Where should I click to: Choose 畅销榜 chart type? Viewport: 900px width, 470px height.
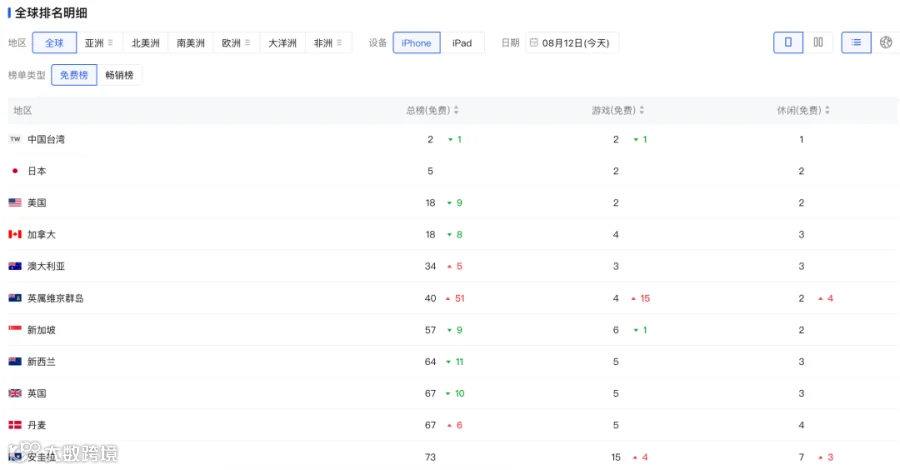click(x=119, y=75)
